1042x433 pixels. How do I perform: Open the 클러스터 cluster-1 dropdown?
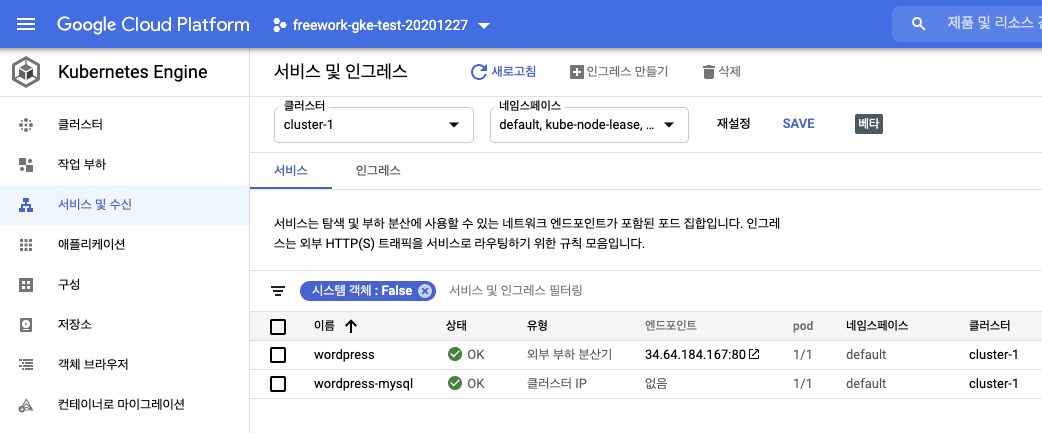pyautogui.click(x=373, y=125)
